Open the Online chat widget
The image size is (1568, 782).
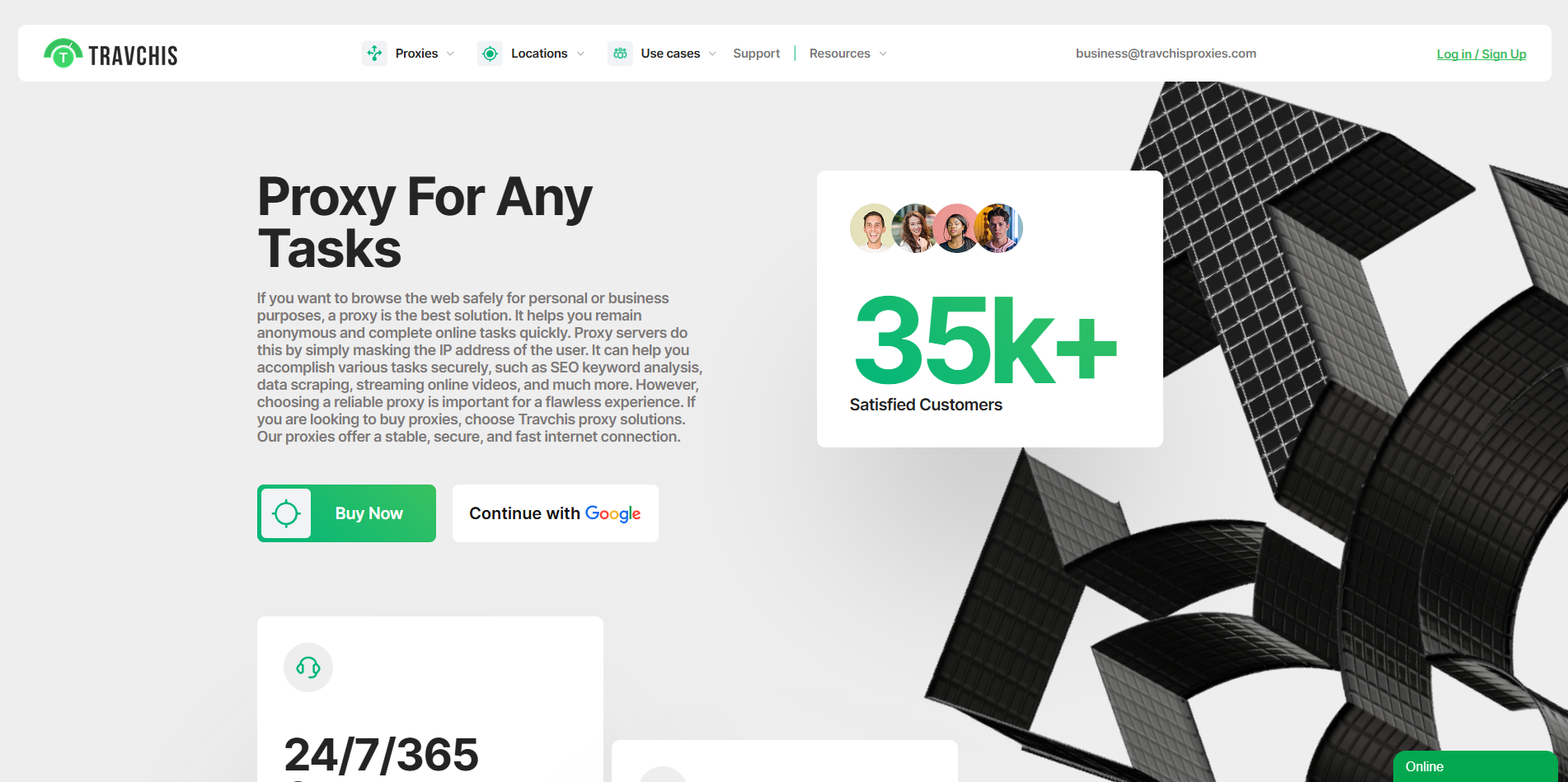(1475, 766)
